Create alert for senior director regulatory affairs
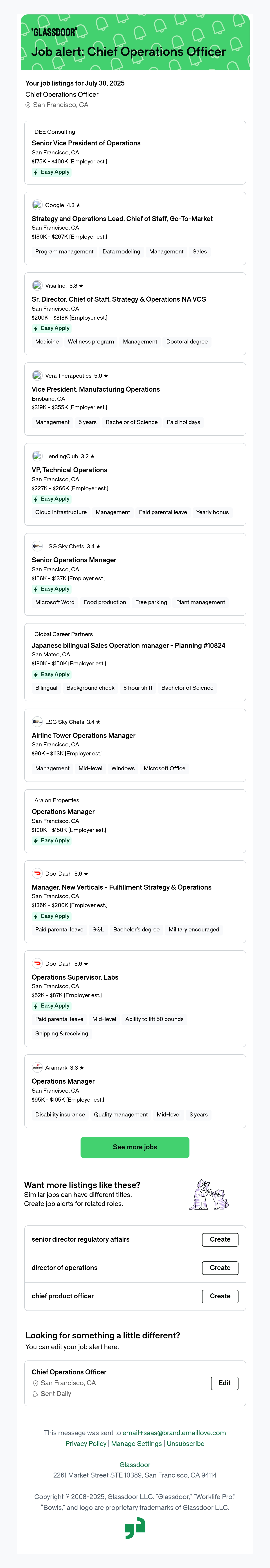 [220, 1239]
